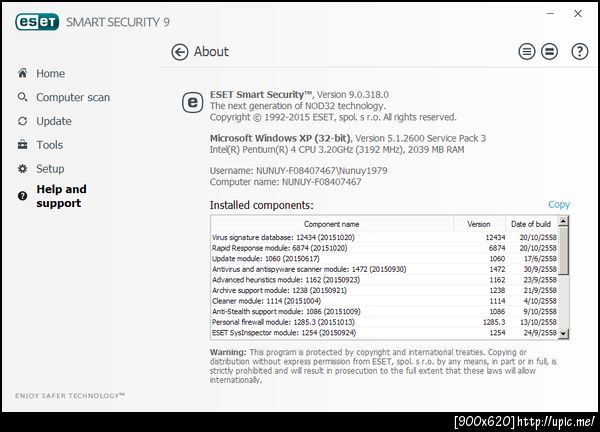Click the Update refresh icon

pos(23,121)
